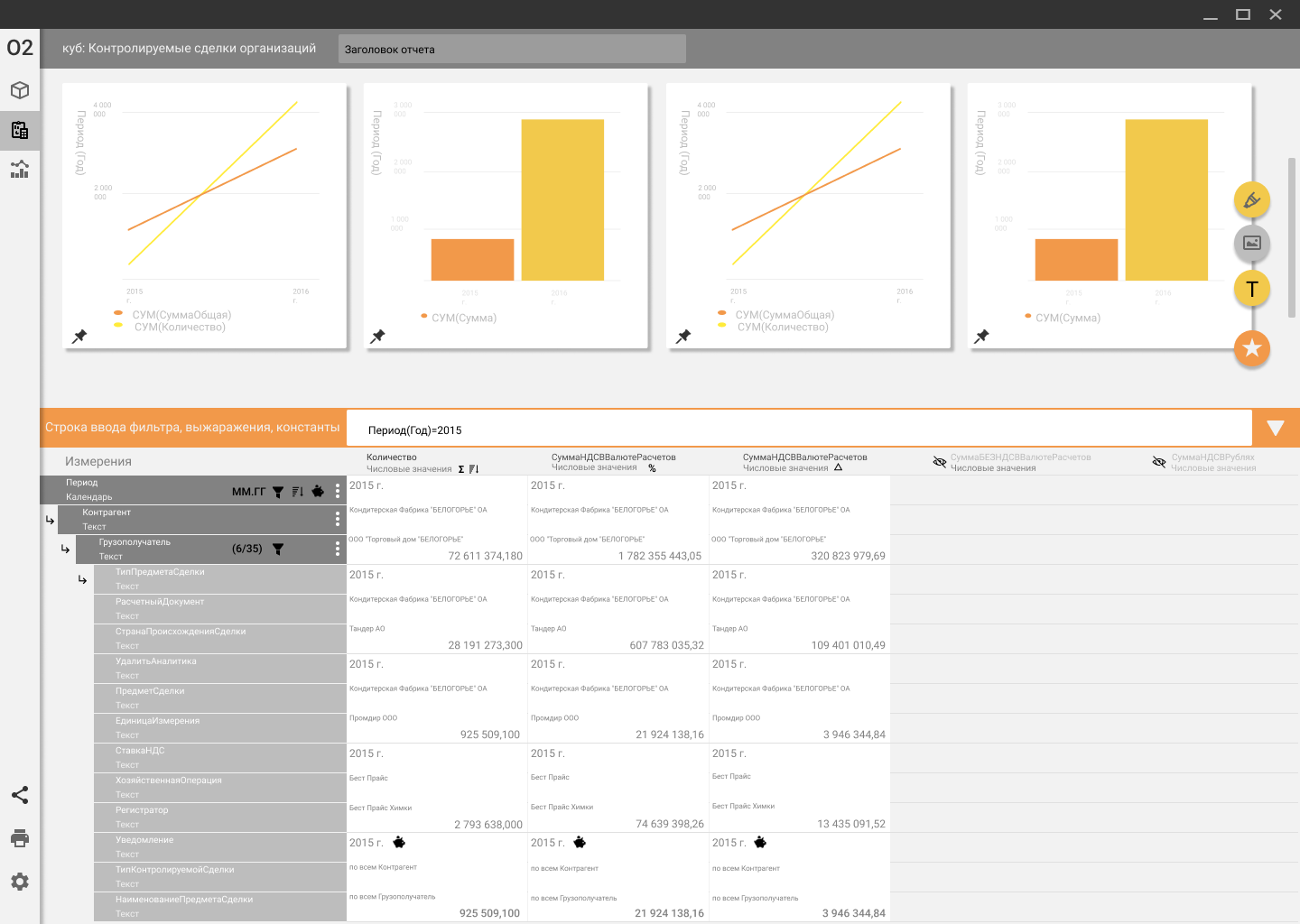Toggle pin on the last bar chart
This screenshot has height=924, width=1300.
[x=981, y=337]
